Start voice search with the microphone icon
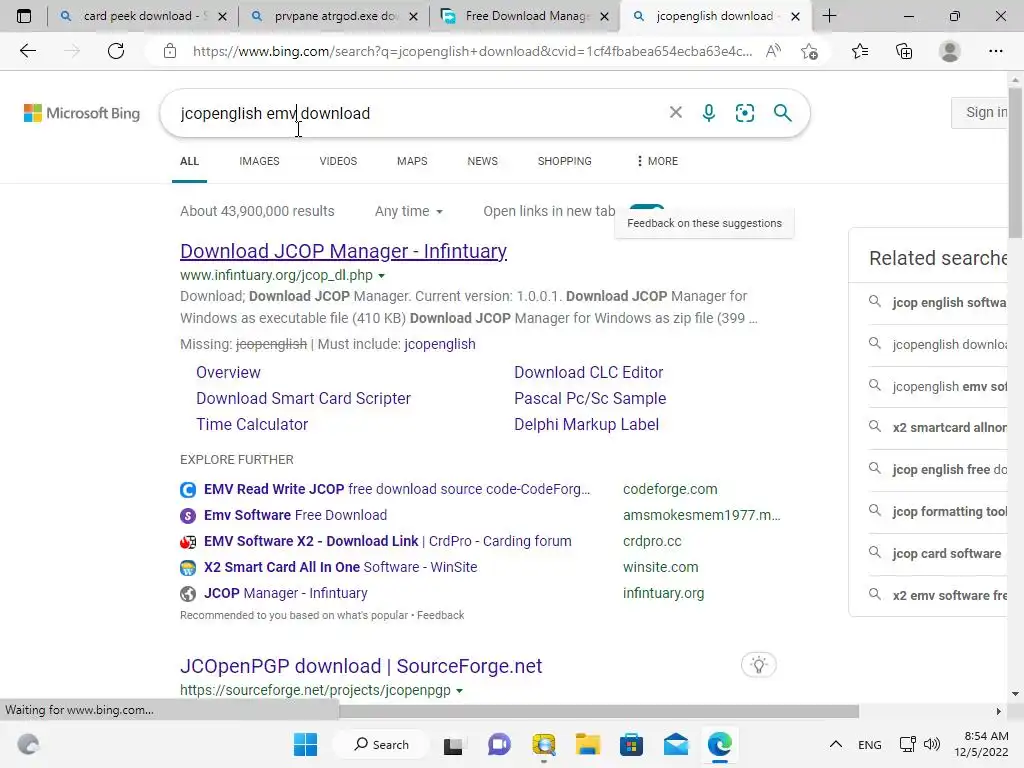This screenshot has height=768, width=1024. pos(709,113)
